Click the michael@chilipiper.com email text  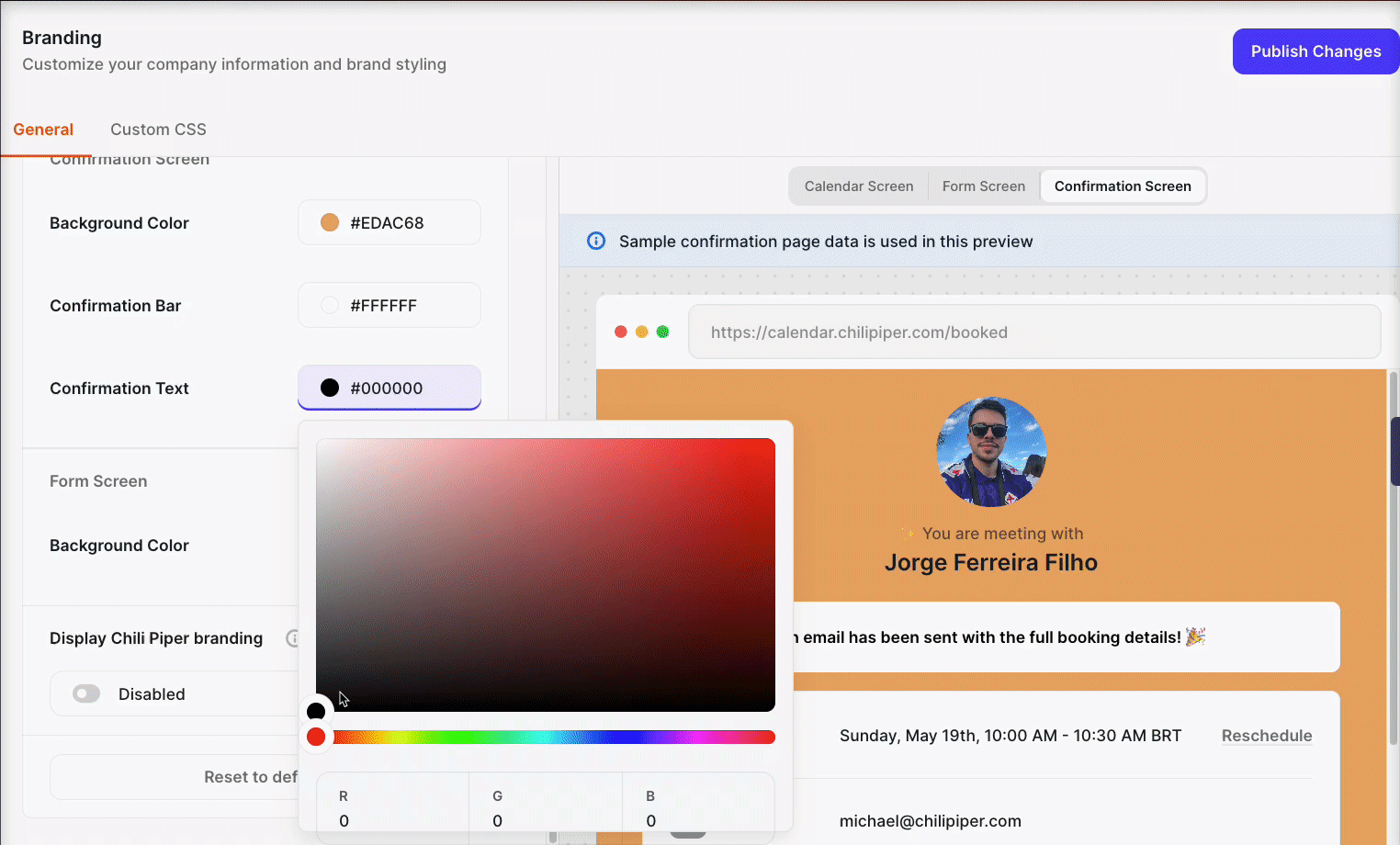pos(931,821)
